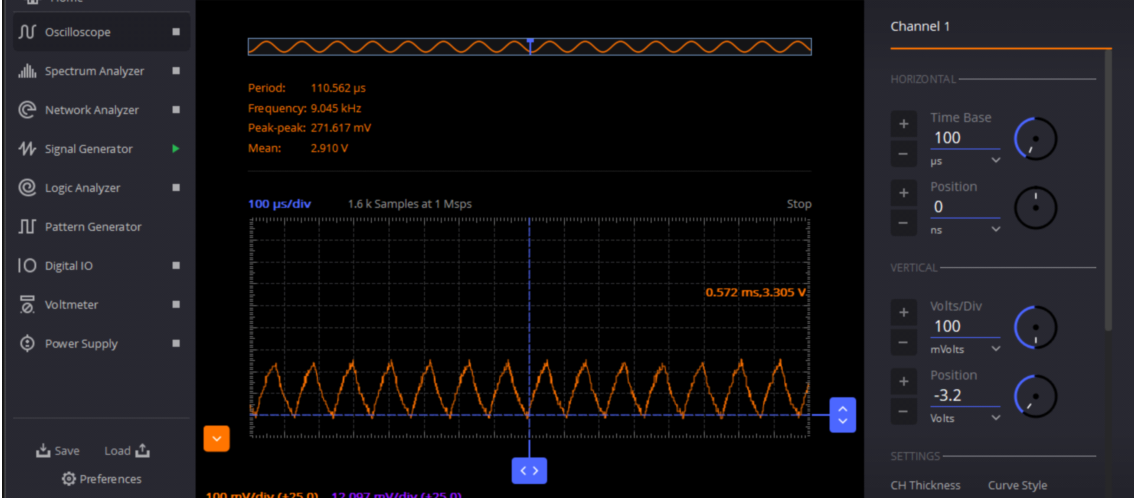
Task: Click the Spectrum Analyzer bars icon
Action: click(x=27, y=71)
